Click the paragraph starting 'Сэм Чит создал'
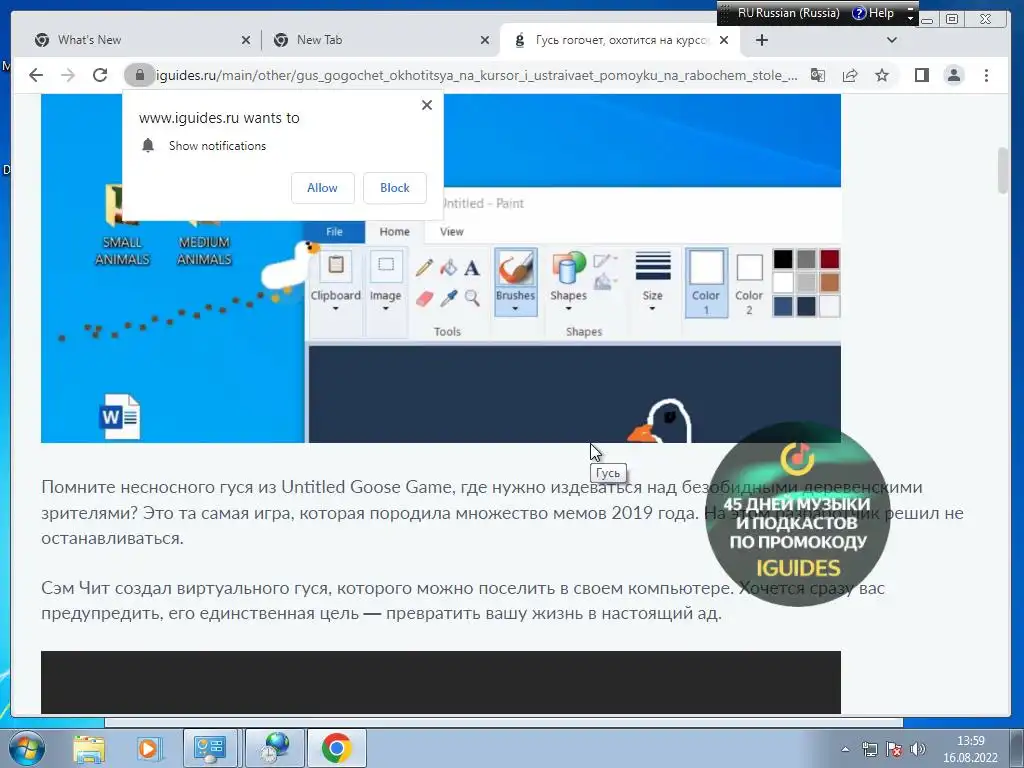This screenshot has width=1024, height=768. pos(463,601)
